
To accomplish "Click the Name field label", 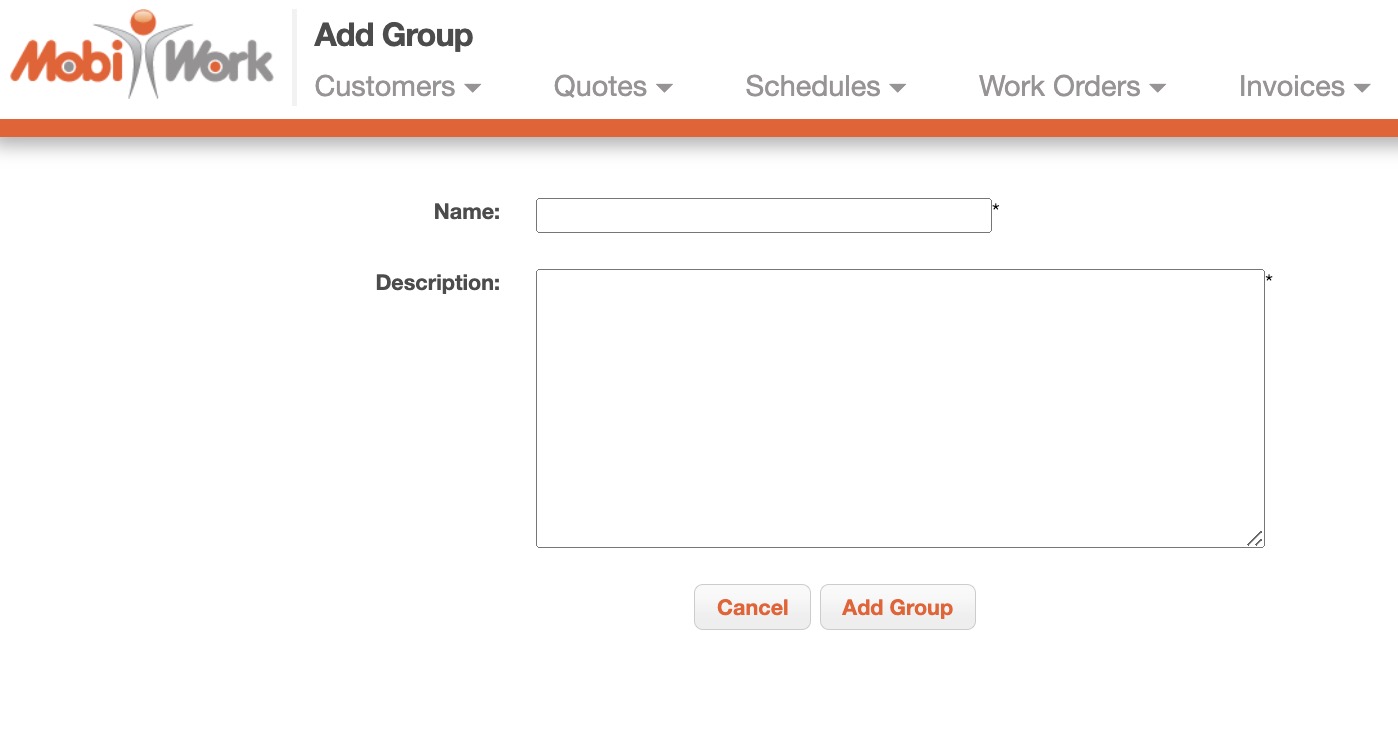I will (x=466, y=212).
